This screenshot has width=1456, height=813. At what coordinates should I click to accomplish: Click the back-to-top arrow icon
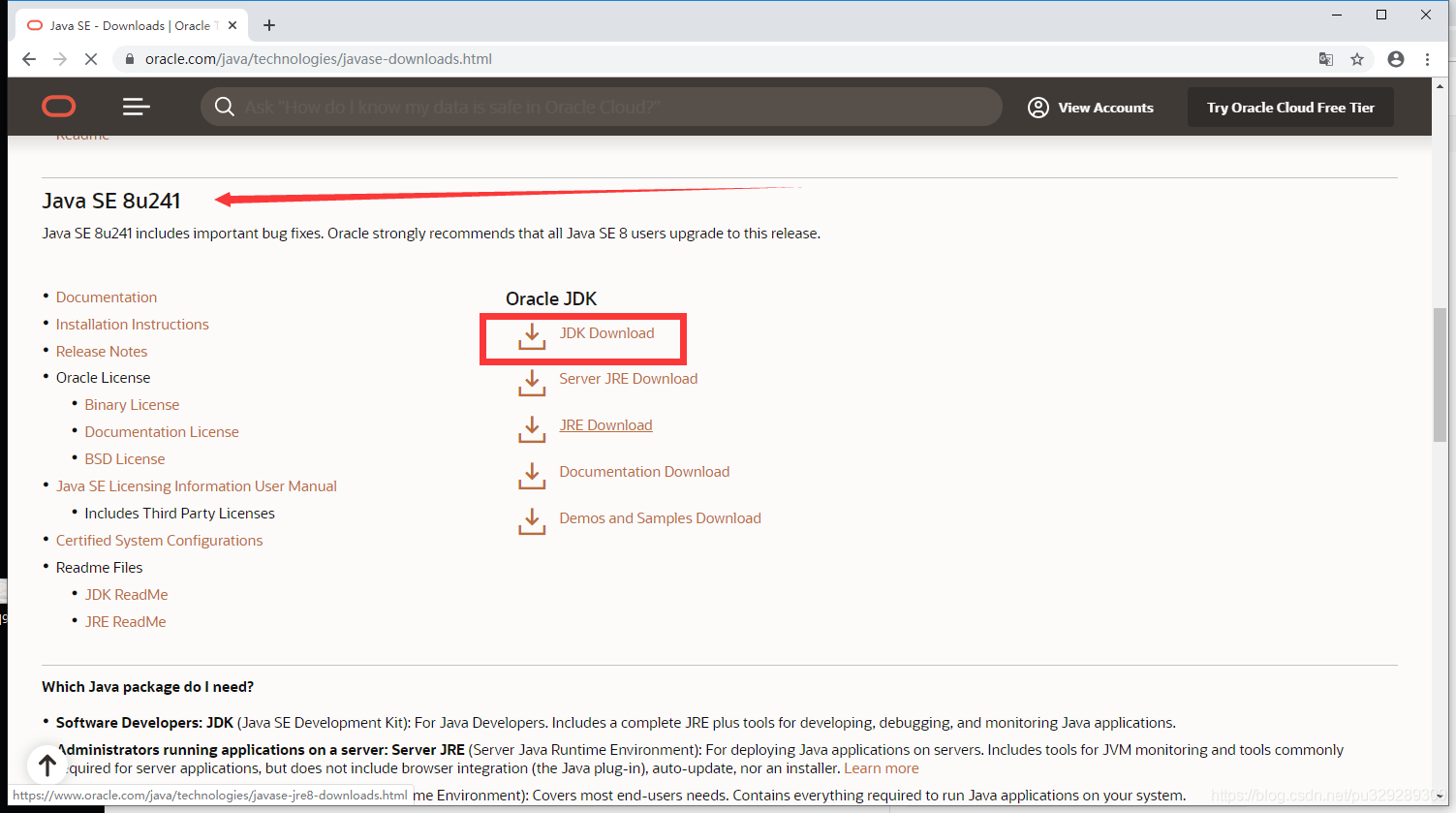47,765
